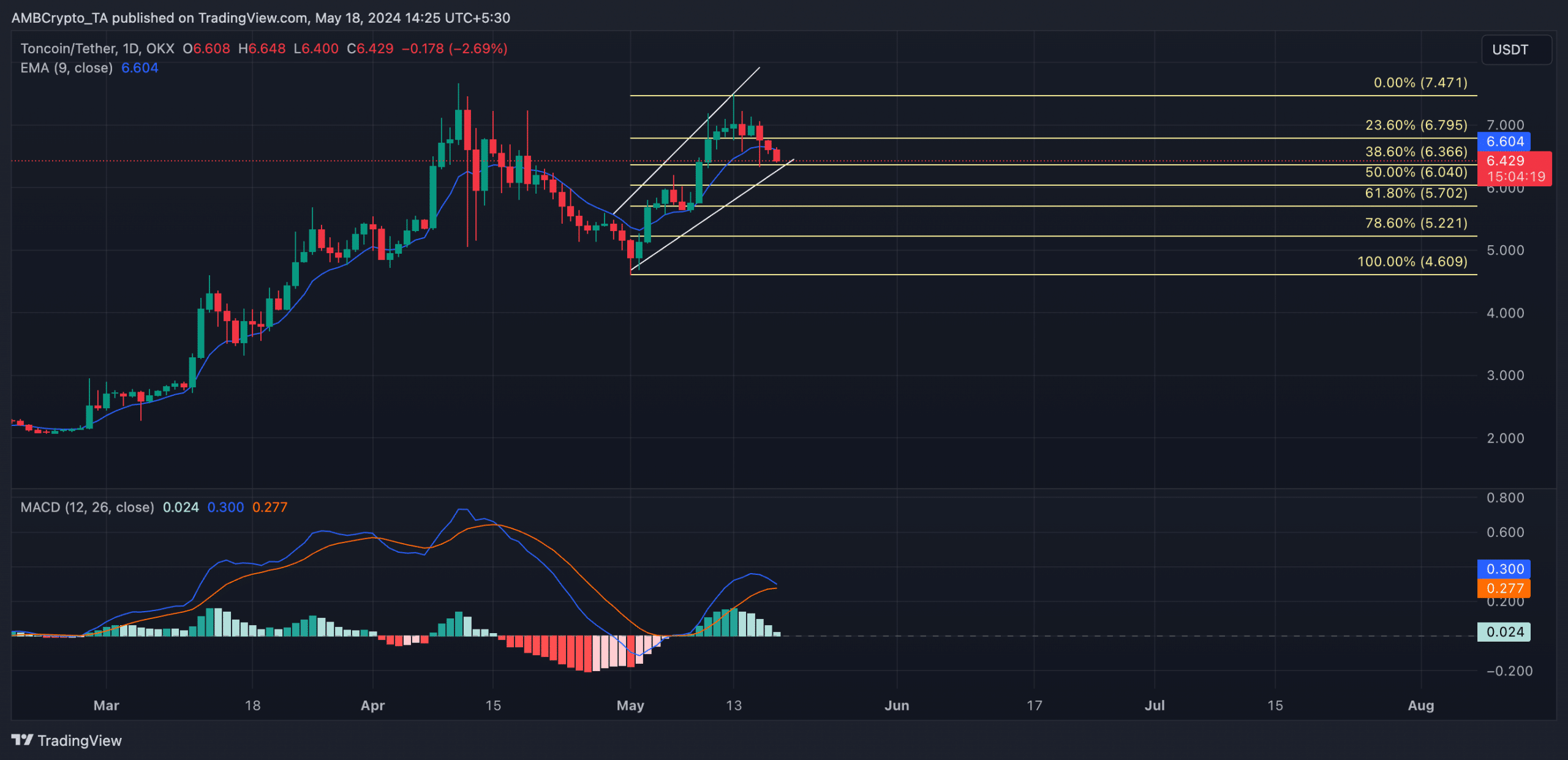Click the 4.000 price axis label
Screen dimensions: 1568x760
coord(1505,313)
